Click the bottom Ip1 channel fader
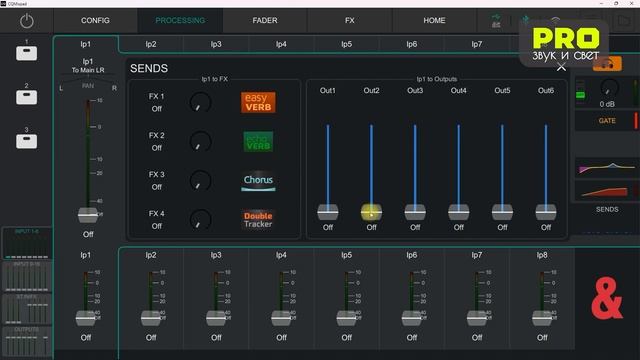640x360 pixels. (86, 318)
